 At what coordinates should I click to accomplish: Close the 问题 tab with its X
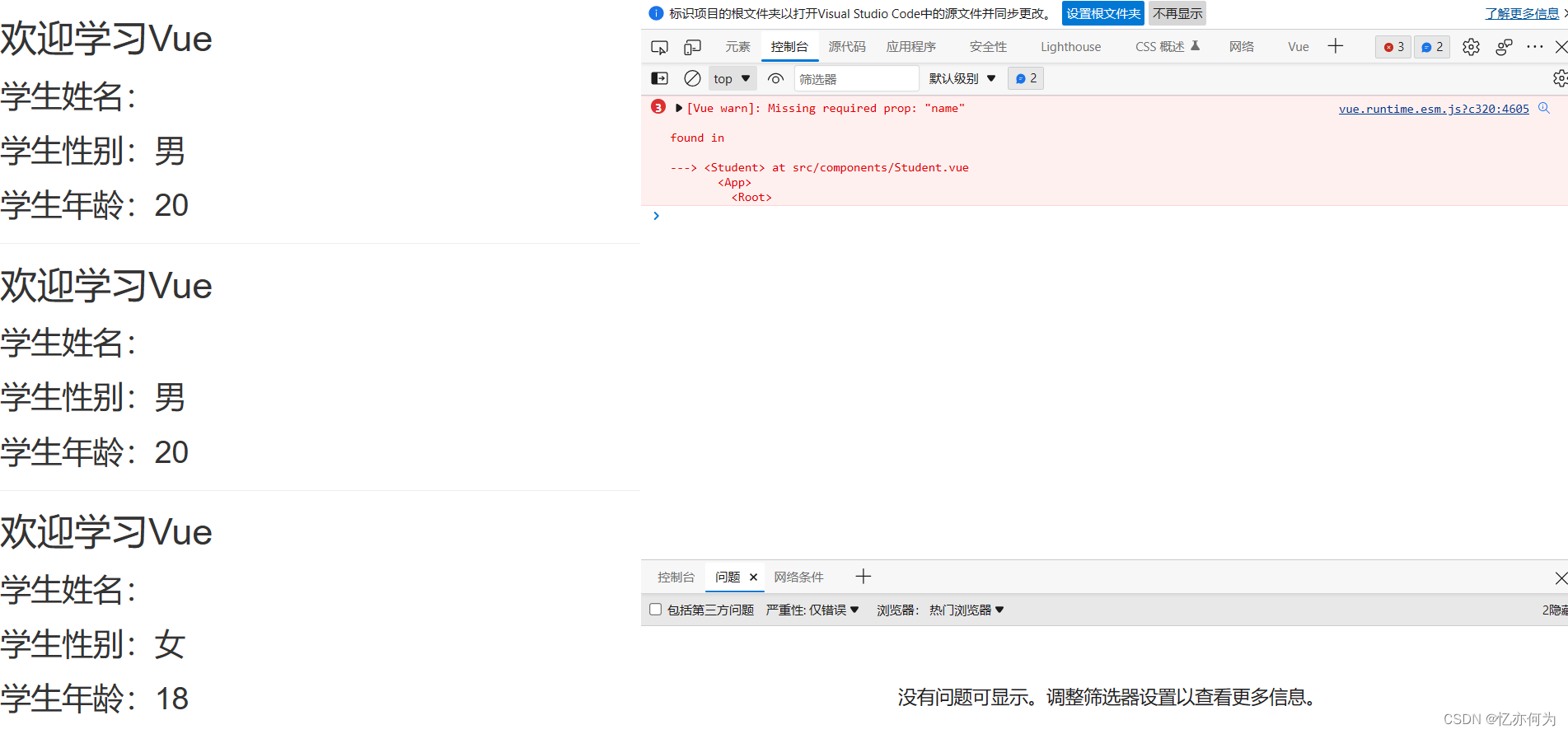(753, 577)
